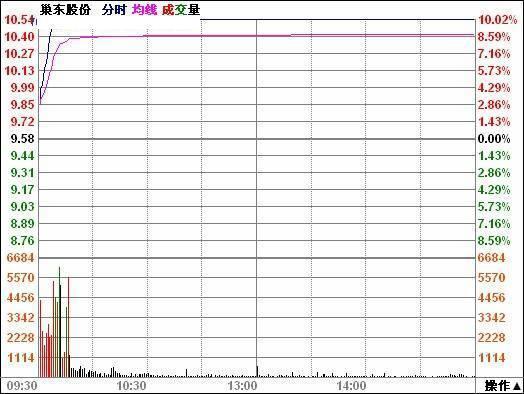Click the 10.02% limit-up percentage label
This screenshot has height=394, width=524.
tap(497, 20)
